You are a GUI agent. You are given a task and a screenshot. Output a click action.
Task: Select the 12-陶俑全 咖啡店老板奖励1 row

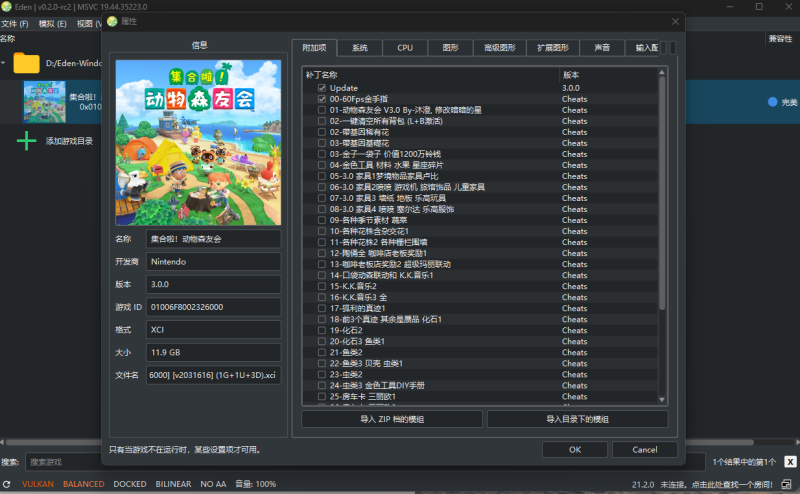coord(480,253)
